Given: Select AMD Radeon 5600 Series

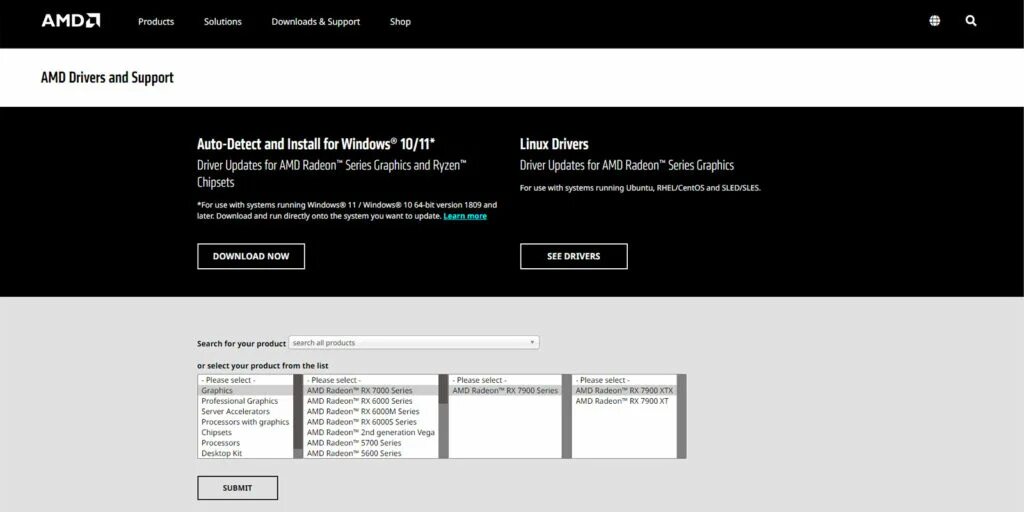Looking at the screenshot, I should click(x=371, y=453).
